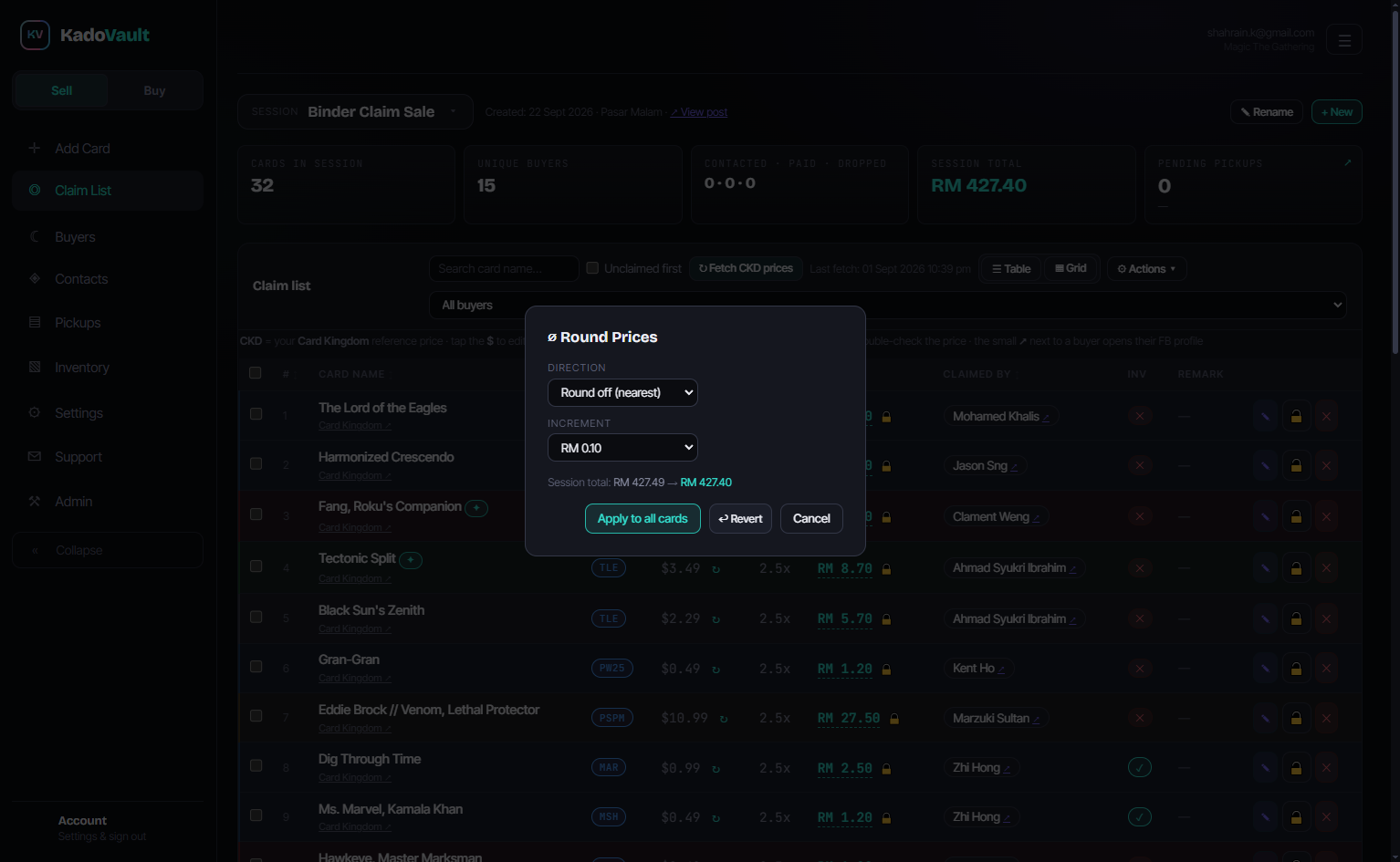This screenshot has width=1400, height=862.
Task: Collapse the sidebar with Collapse button
Action: [108, 550]
